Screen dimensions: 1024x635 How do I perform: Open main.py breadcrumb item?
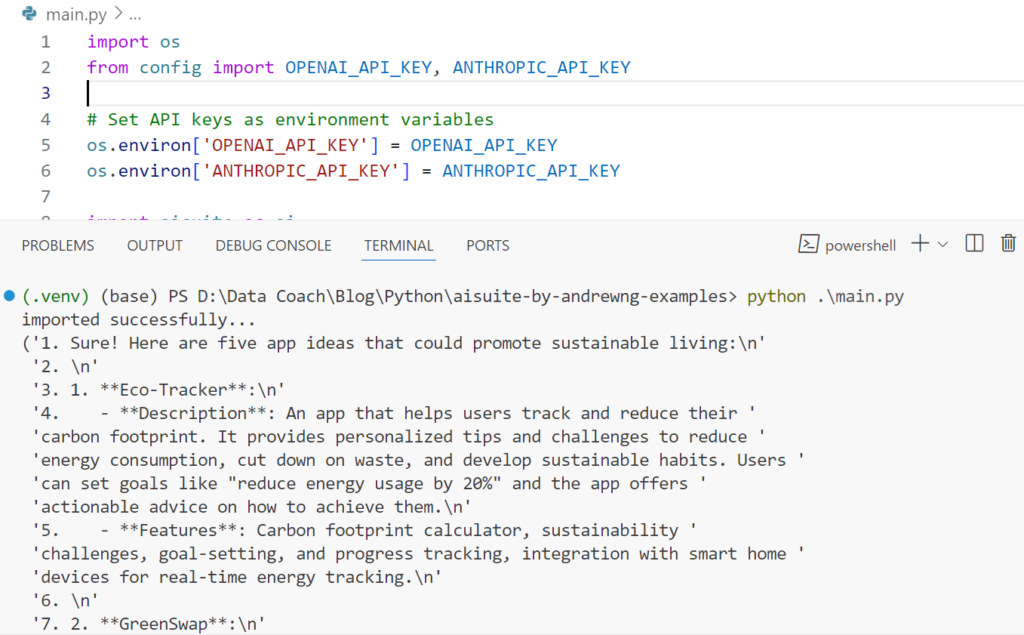(x=76, y=14)
